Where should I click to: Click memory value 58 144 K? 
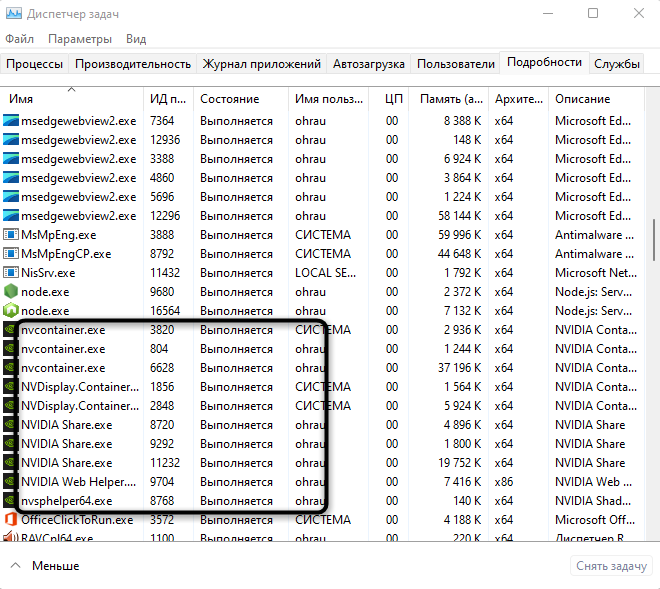coord(460,216)
